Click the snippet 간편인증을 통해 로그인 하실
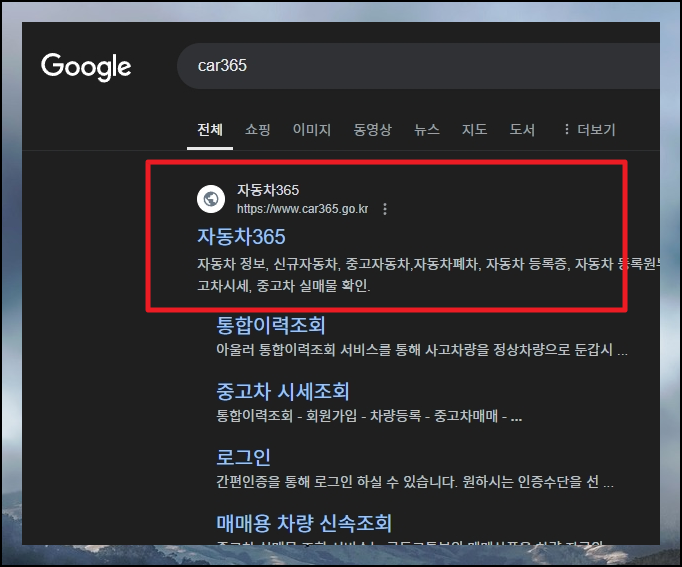The width and height of the screenshot is (682, 567). point(415,482)
